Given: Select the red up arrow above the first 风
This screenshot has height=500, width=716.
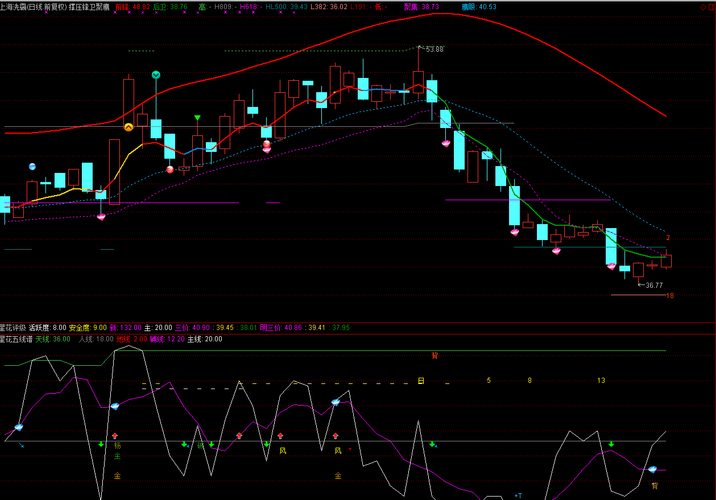Looking at the screenshot, I should 280,436.
